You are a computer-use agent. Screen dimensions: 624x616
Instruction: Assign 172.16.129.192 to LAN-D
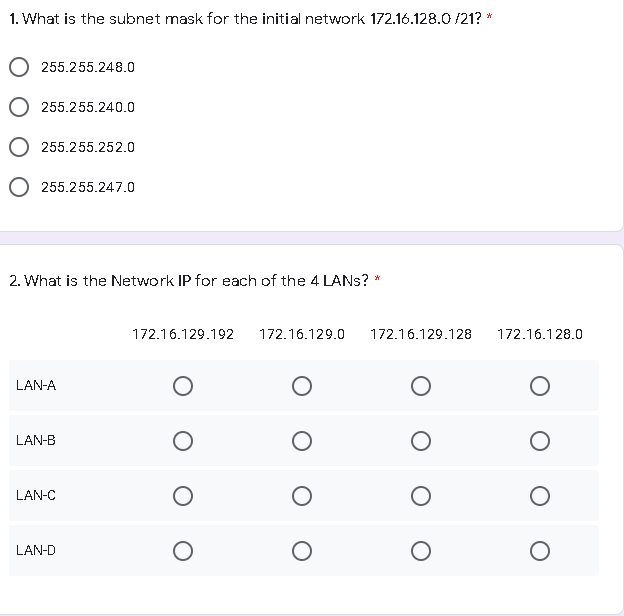coord(182,550)
